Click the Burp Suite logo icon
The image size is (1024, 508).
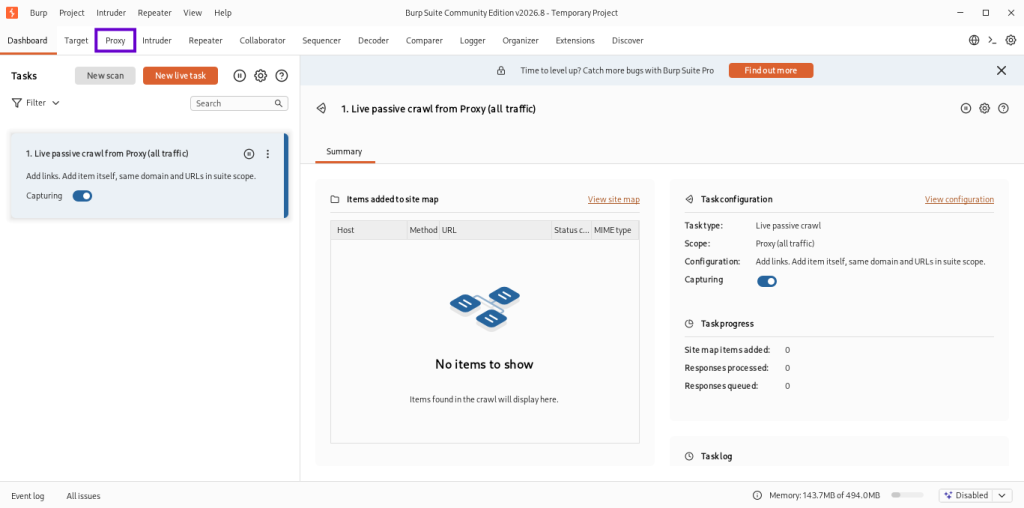pos(12,12)
